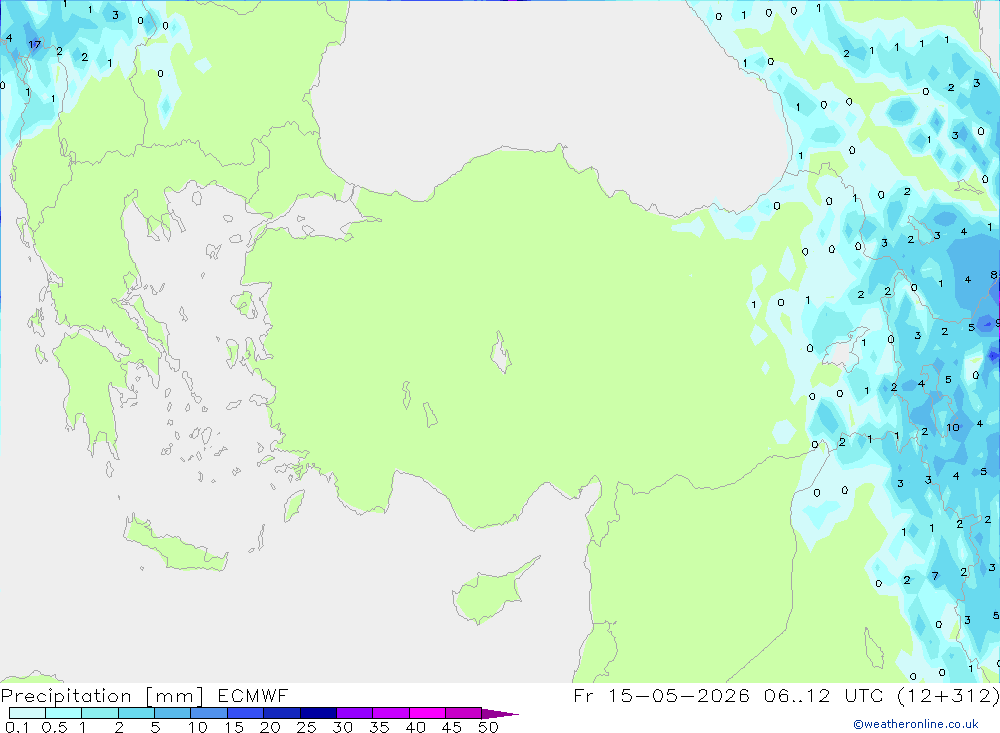This screenshot has width=1000, height=733.
Task: Click the purple arrow tip above 50
Action: 500,713
